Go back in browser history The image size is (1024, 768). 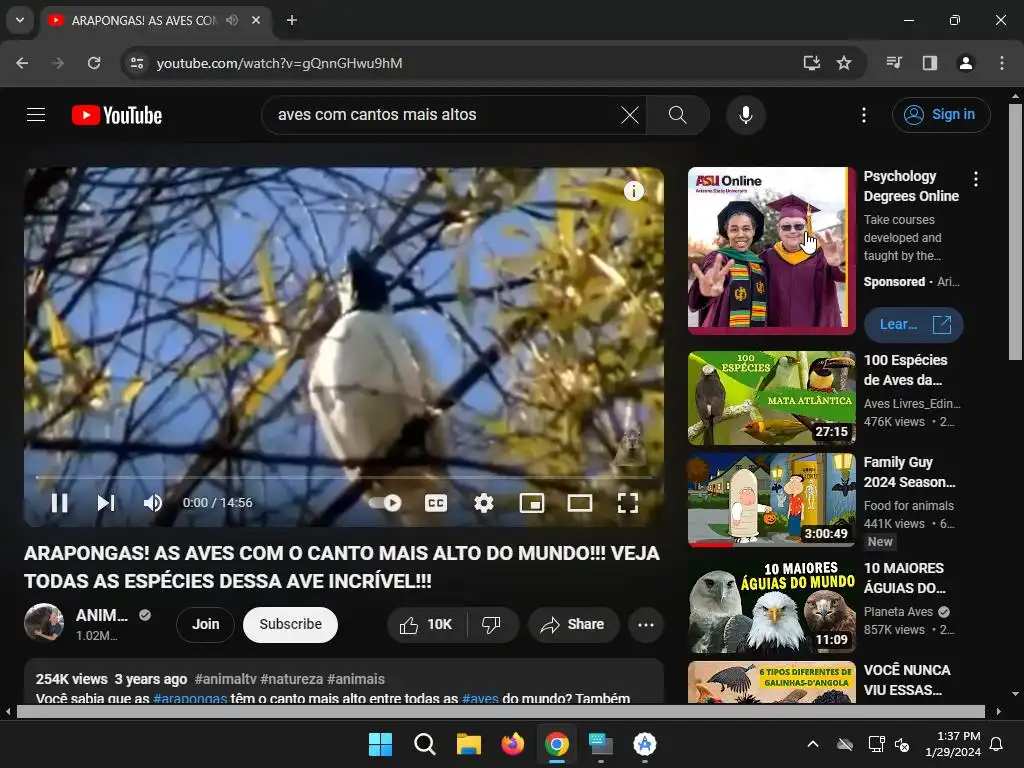[x=22, y=63]
